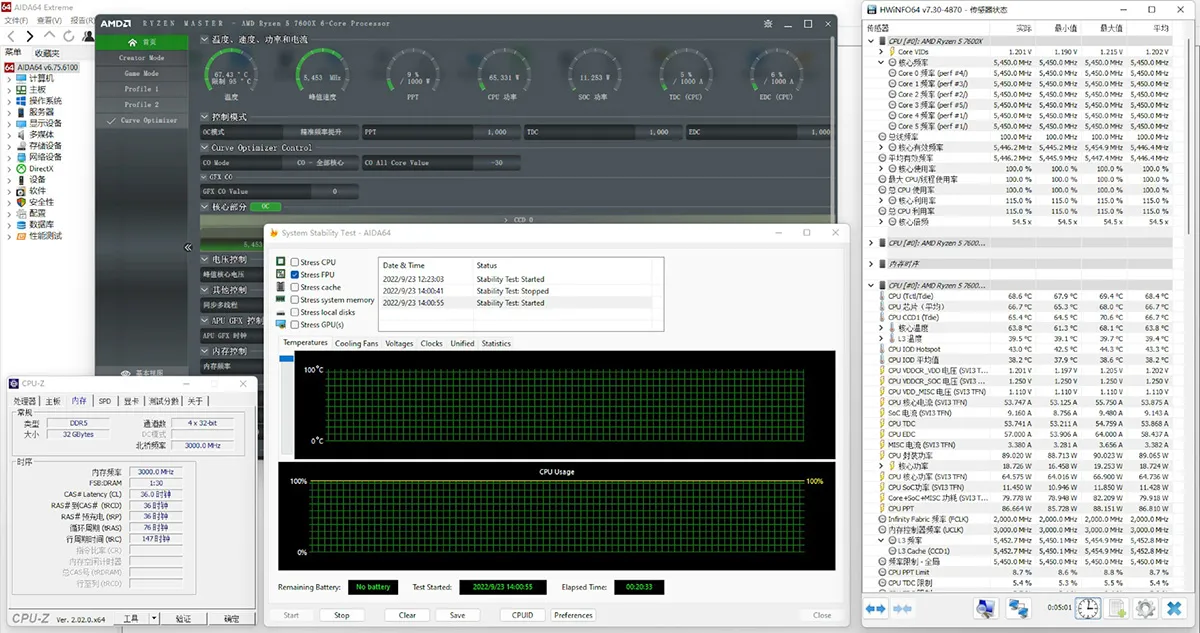Viewport: 1200px width, 633px height.
Task: Switch to AIDA64 收藏夹 panel tab
Action: click(x=46, y=52)
